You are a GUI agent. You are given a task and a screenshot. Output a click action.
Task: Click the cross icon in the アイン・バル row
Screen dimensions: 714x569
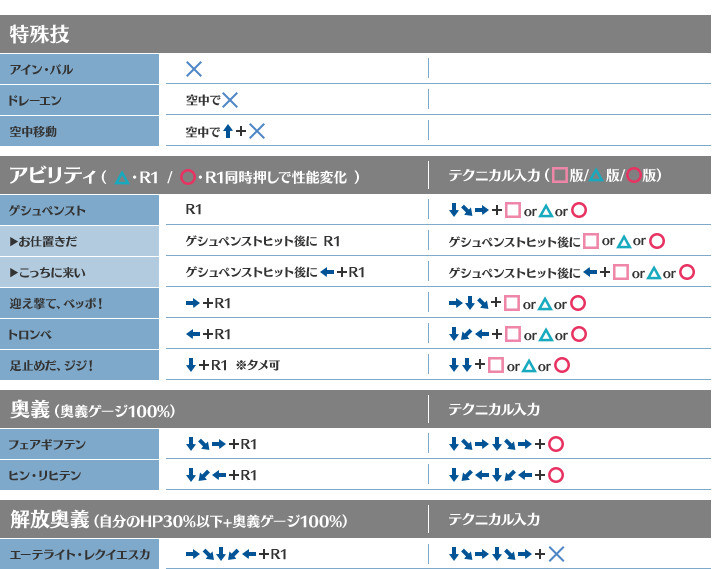[x=194, y=69]
